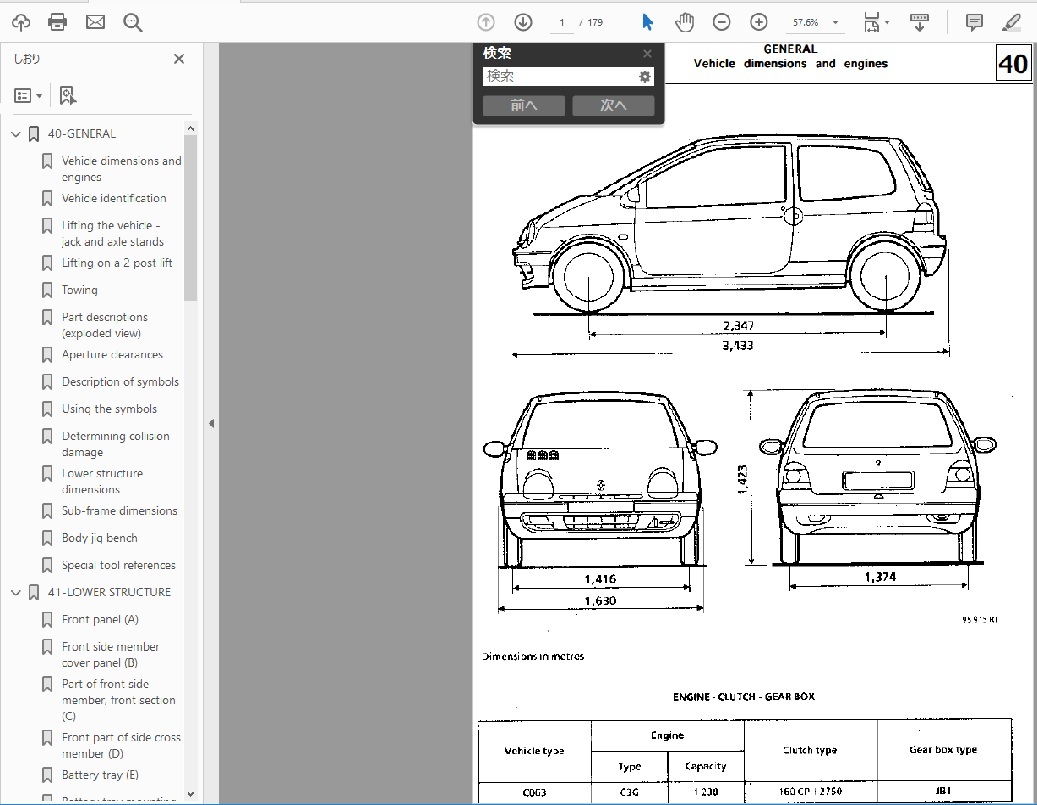Select Part of front side member (C)
The image size is (1037, 805).
119,699
